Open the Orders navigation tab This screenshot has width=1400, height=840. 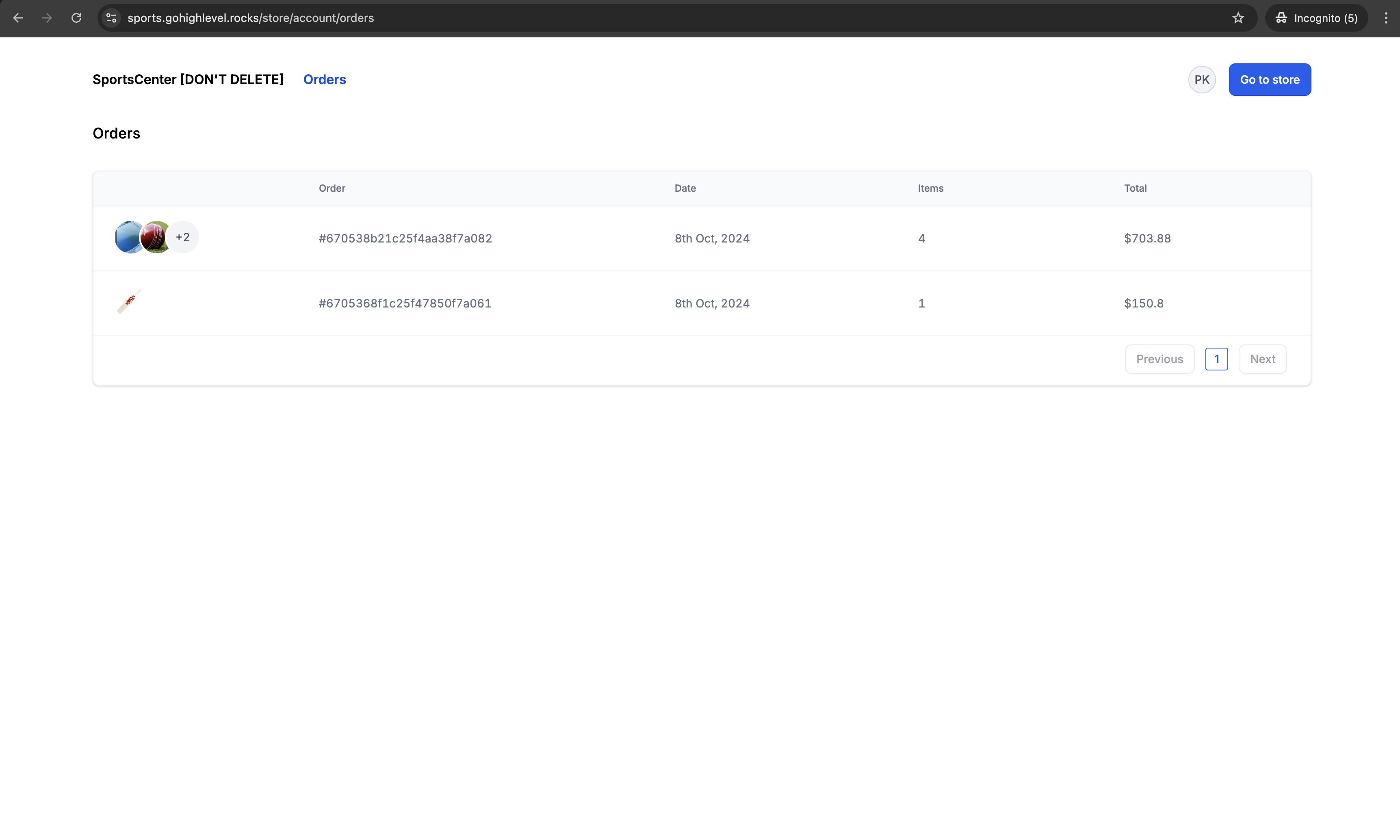(324, 80)
